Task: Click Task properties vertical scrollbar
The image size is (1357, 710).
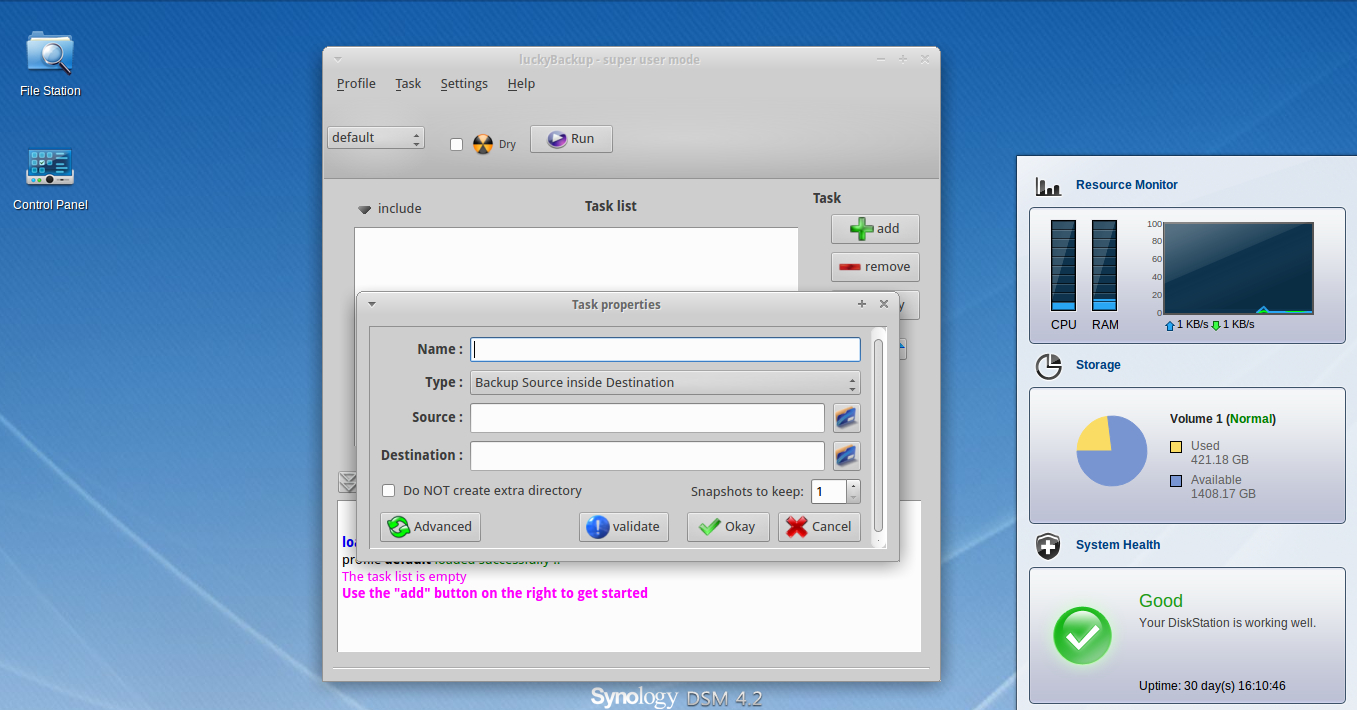Action: pyautogui.click(x=878, y=435)
